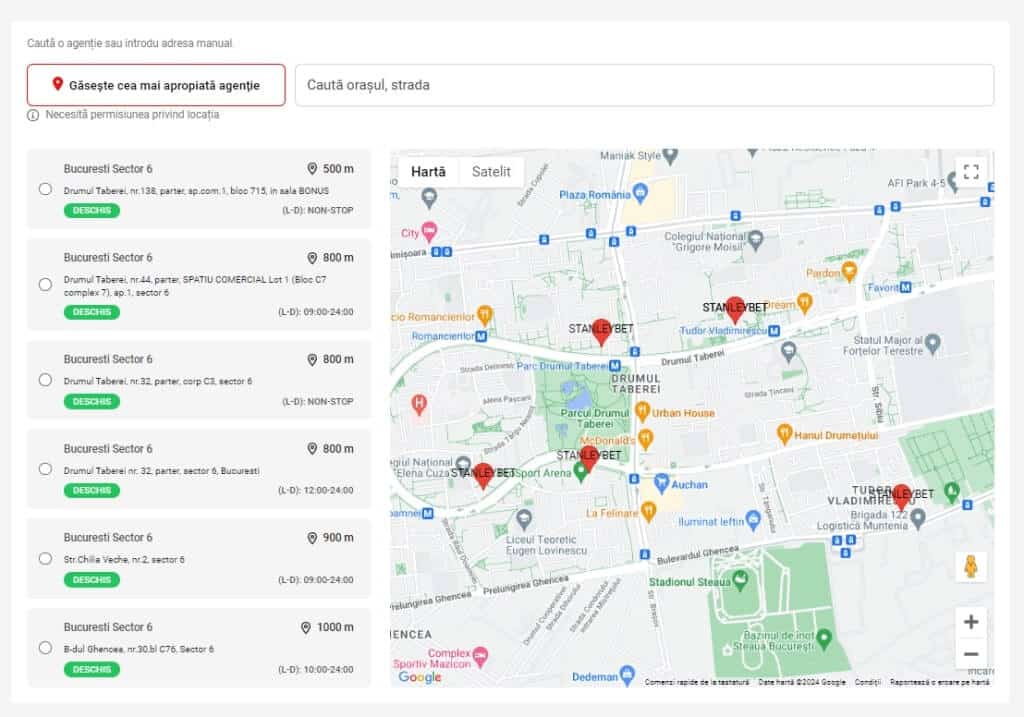Click the Caută orașul, strada search field
Image resolution: width=1024 pixels, height=717 pixels.
click(644, 85)
